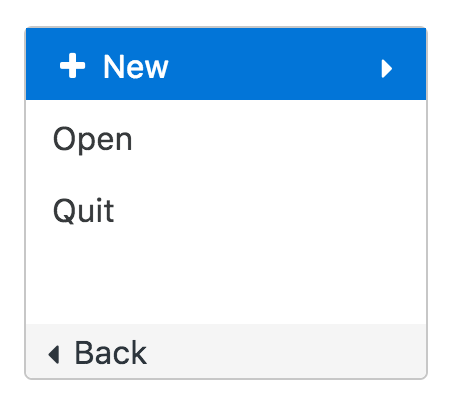Click the New text label

(x=136, y=67)
